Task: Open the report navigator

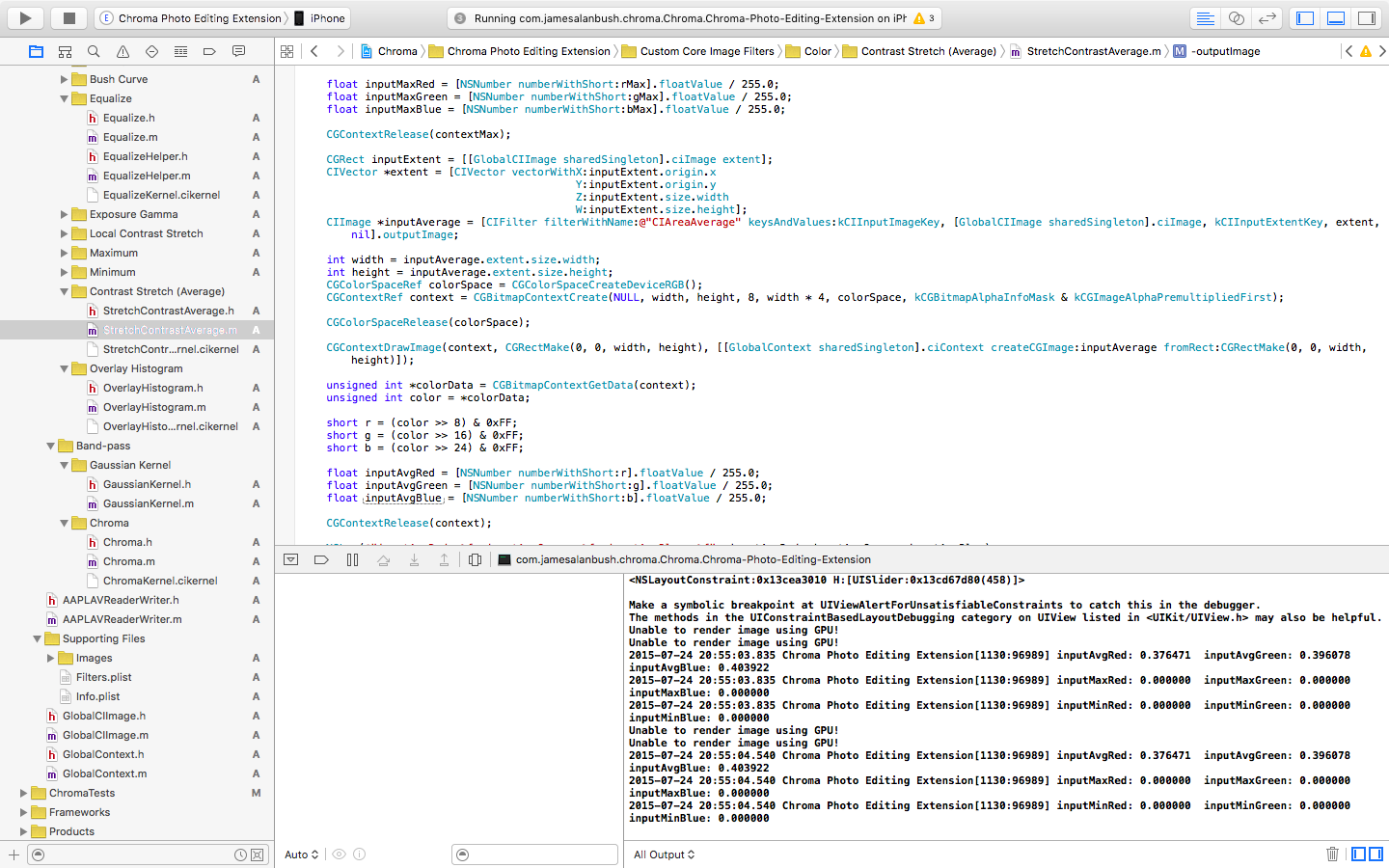Action: pos(238,51)
